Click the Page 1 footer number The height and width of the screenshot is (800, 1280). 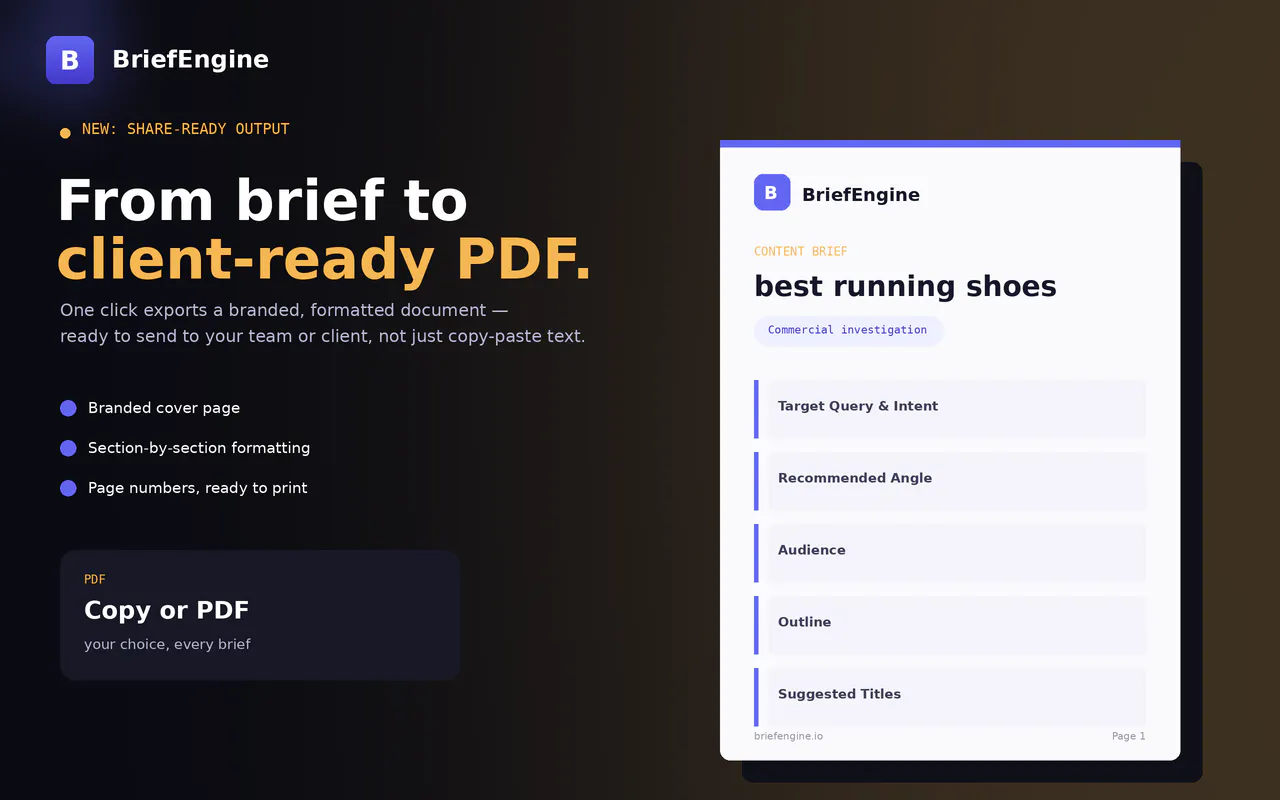point(1129,736)
